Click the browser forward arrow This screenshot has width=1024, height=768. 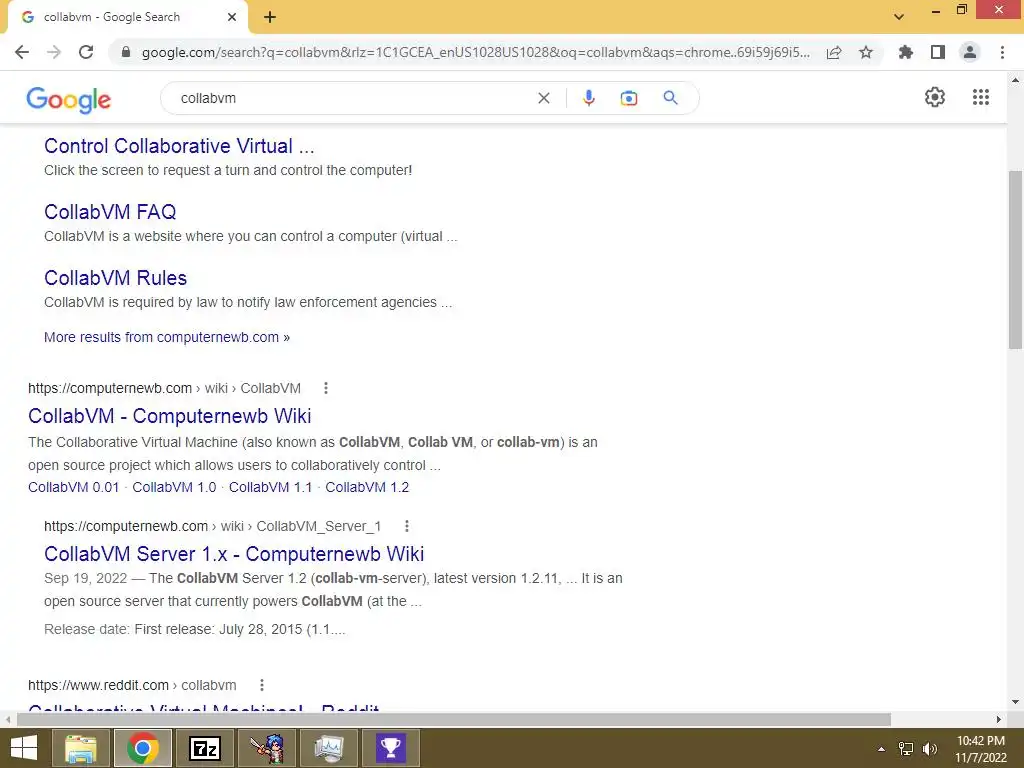coord(54,52)
